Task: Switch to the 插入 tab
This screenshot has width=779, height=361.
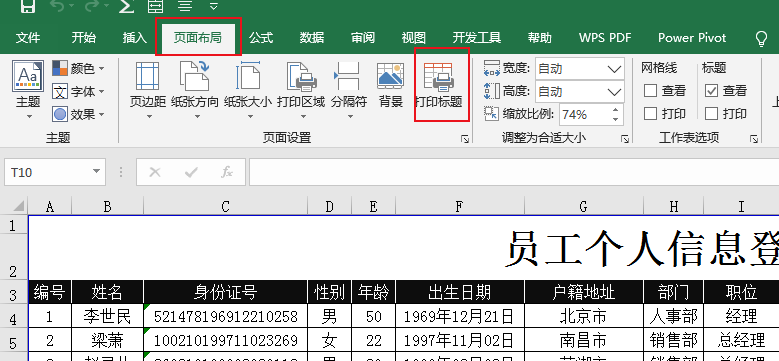Action: [x=135, y=38]
